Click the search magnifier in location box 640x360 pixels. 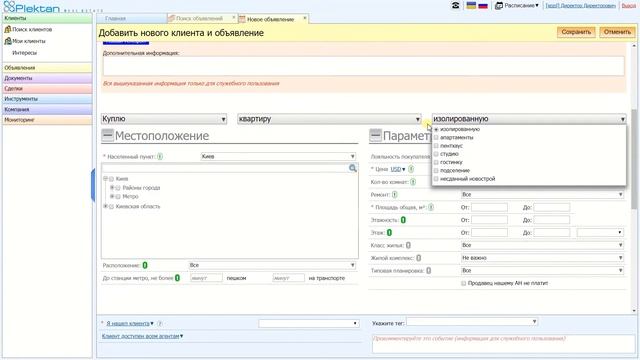[x=353, y=168]
